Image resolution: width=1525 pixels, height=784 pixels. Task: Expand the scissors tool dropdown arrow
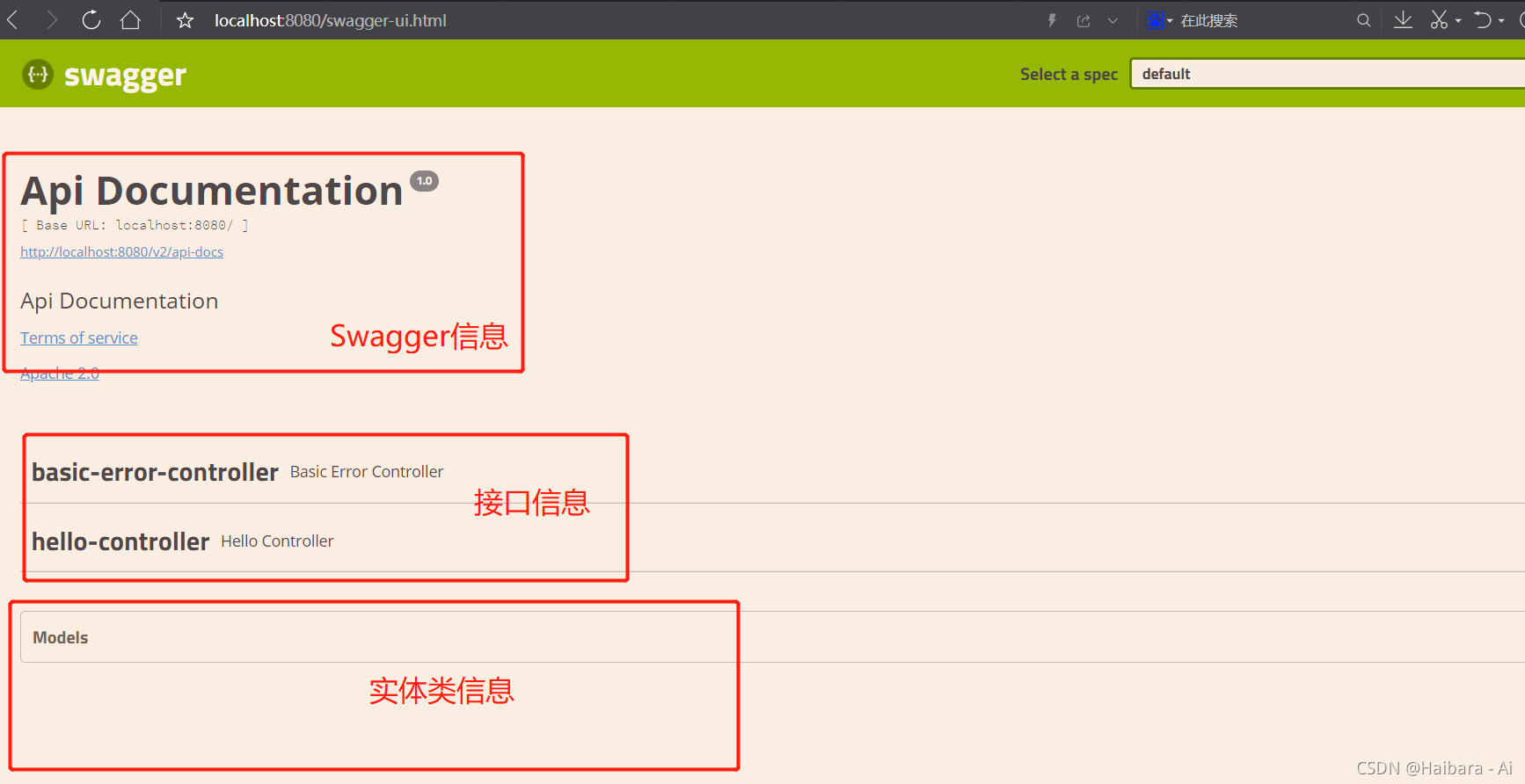pos(1458,21)
